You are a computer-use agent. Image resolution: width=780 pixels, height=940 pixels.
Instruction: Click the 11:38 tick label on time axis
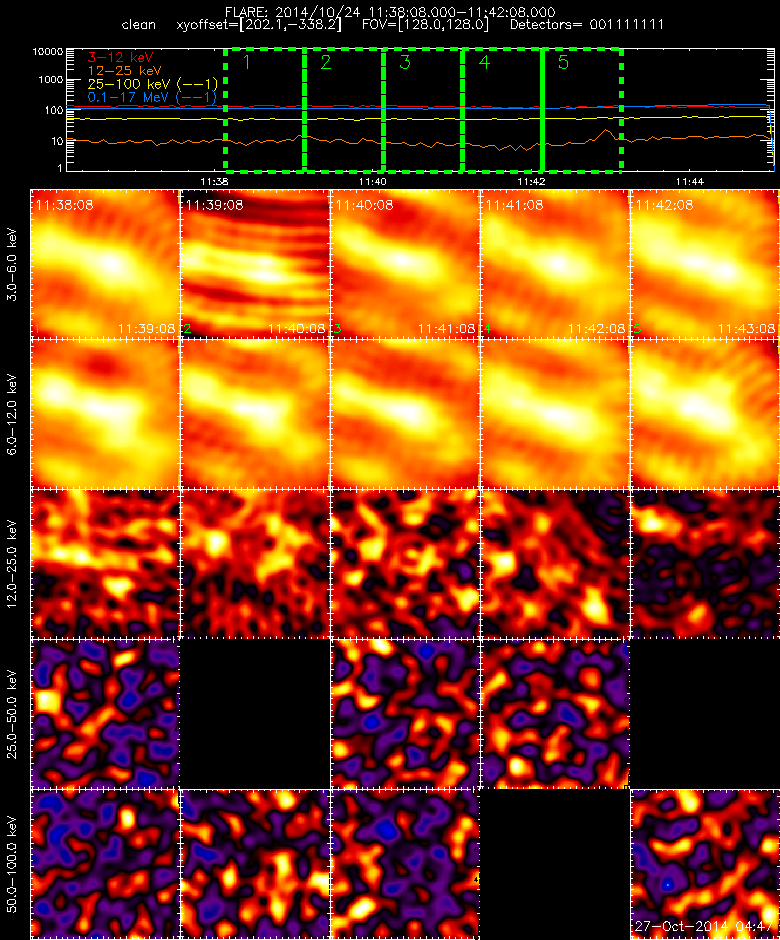tap(214, 181)
